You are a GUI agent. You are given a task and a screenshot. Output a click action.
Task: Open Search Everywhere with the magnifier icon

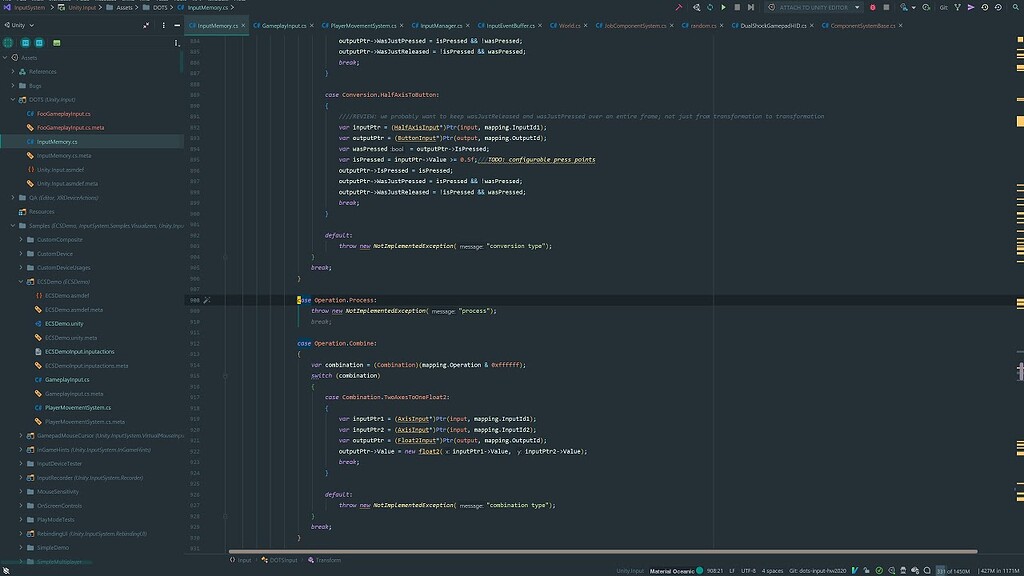1013,6
